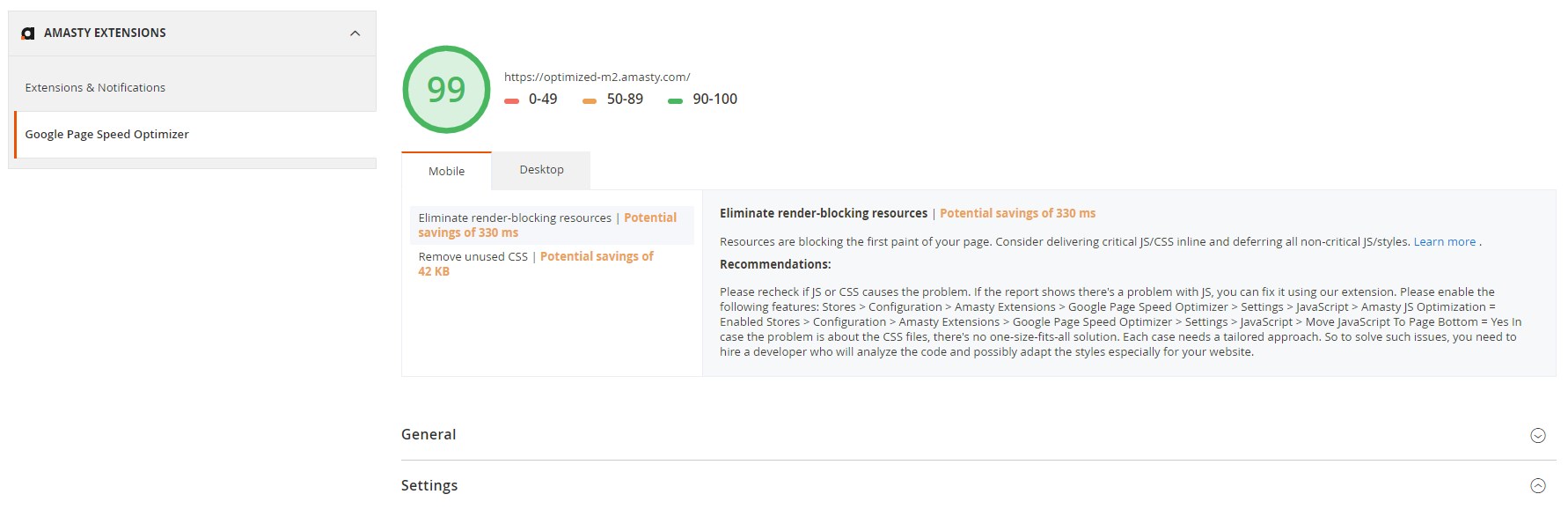Toggle the Settings section heading
Image resolution: width=1568 pixels, height=509 pixels.
tap(429, 486)
